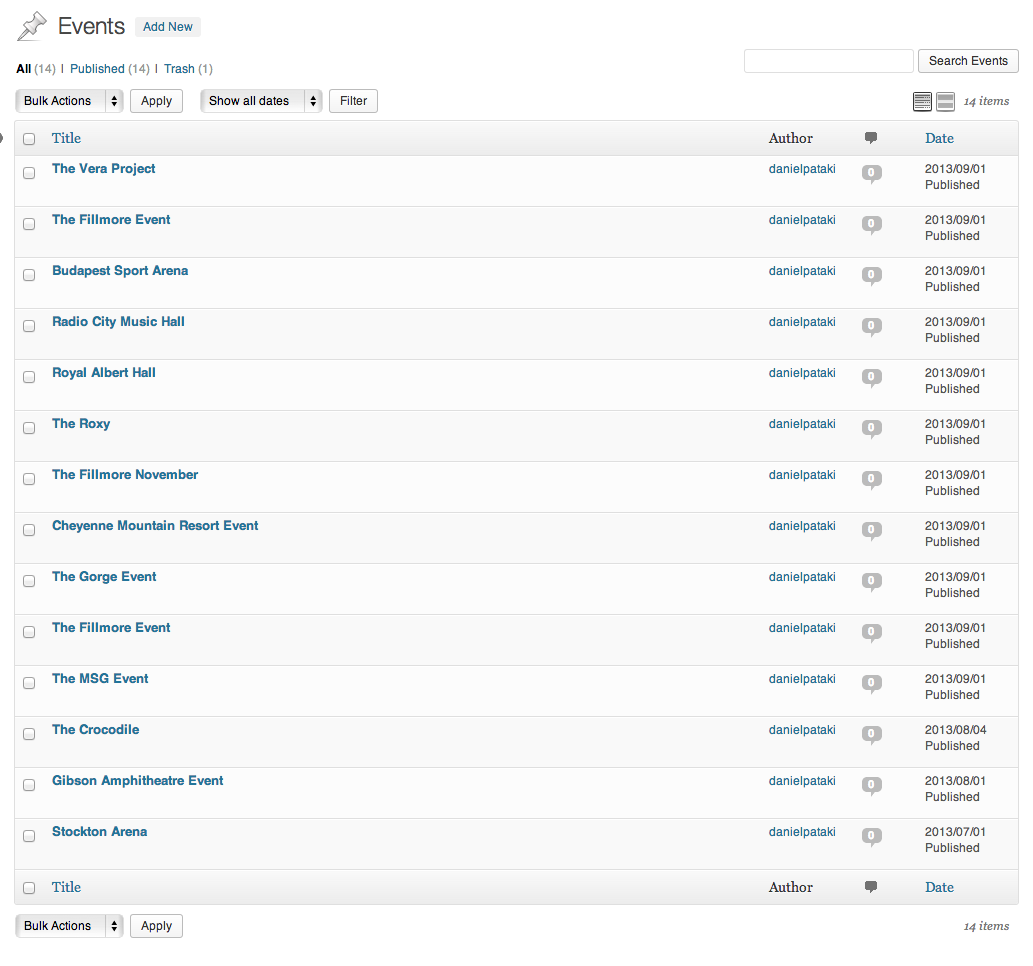Select The Crocodile checkbox

(29, 734)
